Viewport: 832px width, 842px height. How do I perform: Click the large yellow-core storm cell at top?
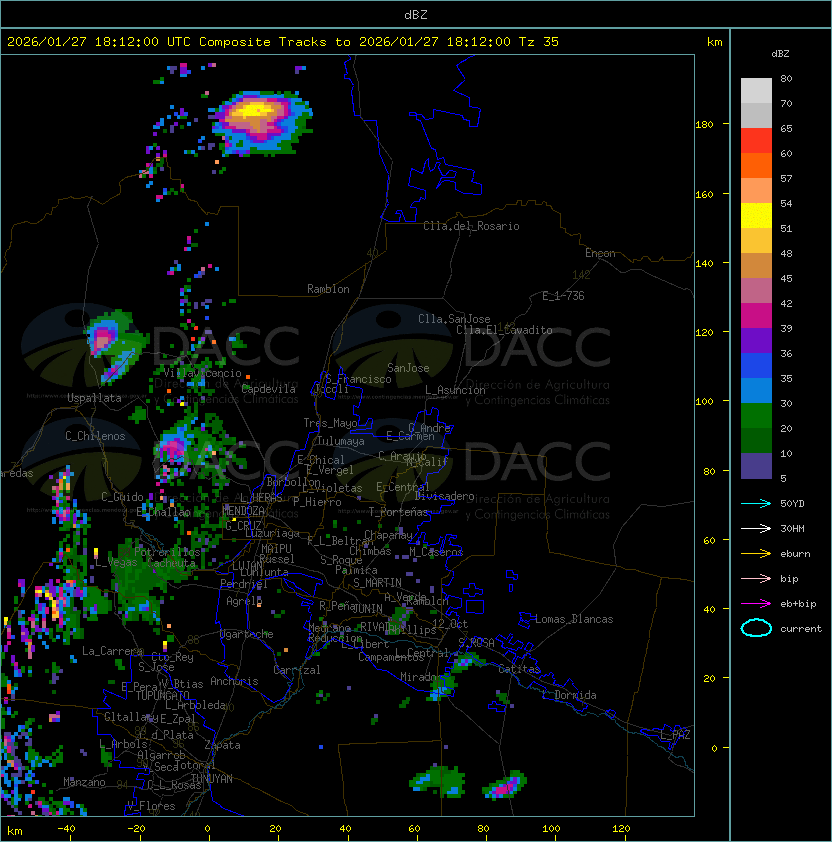261,122
